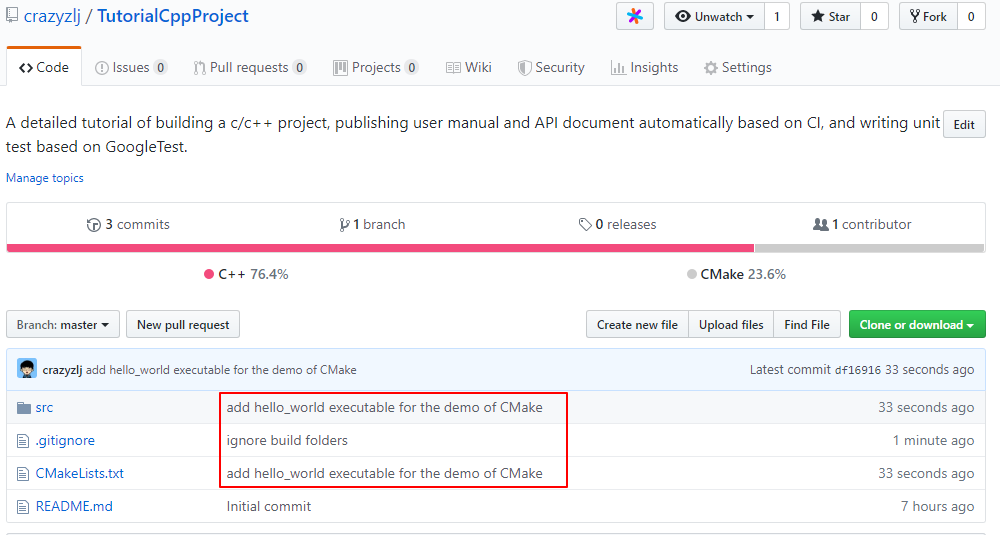Open the CMakeLists.txt row commit message
The width and height of the screenshot is (1000, 535).
(x=385, y=474)
